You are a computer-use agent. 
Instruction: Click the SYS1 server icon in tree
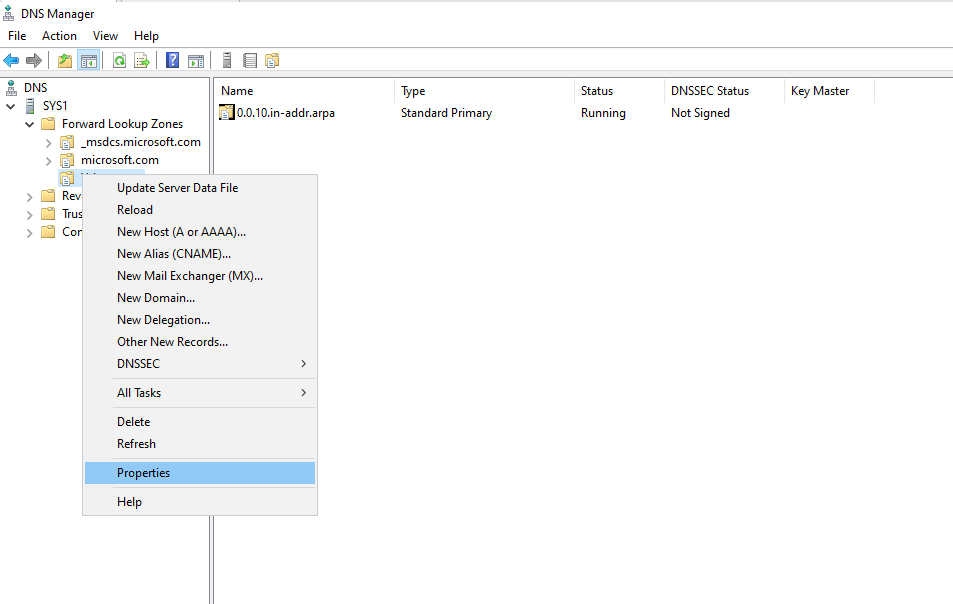30,106
